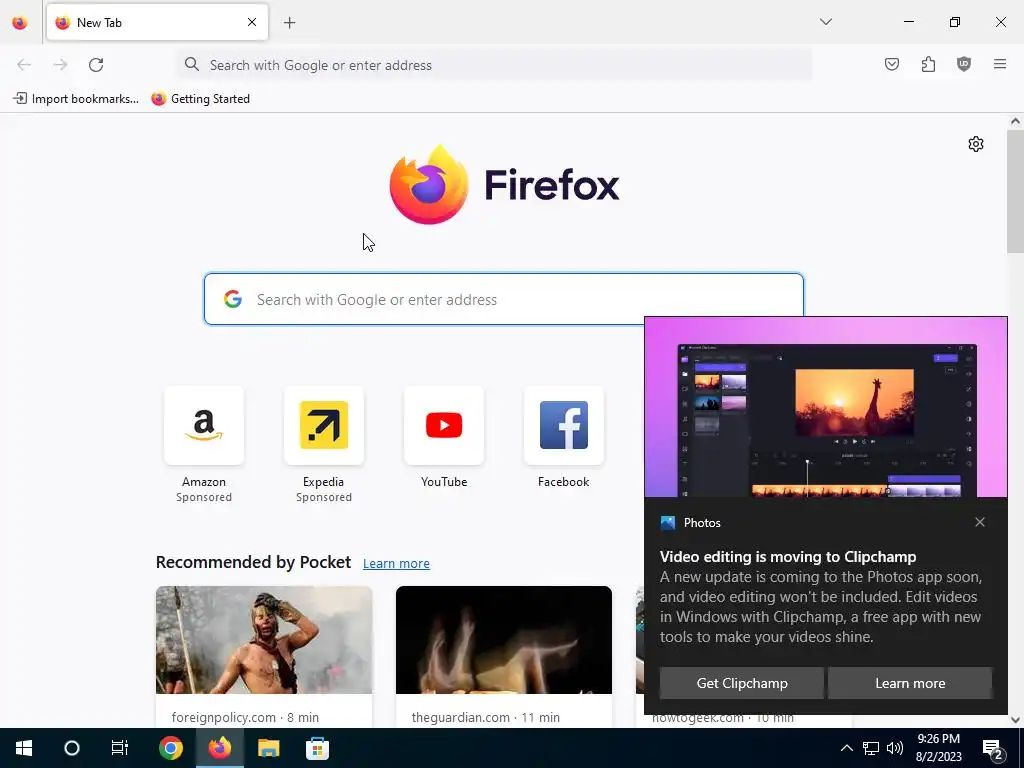1024x768 pixels.
Task: Open the foreignpolicy.com article thumbnail
Action: 264,640
